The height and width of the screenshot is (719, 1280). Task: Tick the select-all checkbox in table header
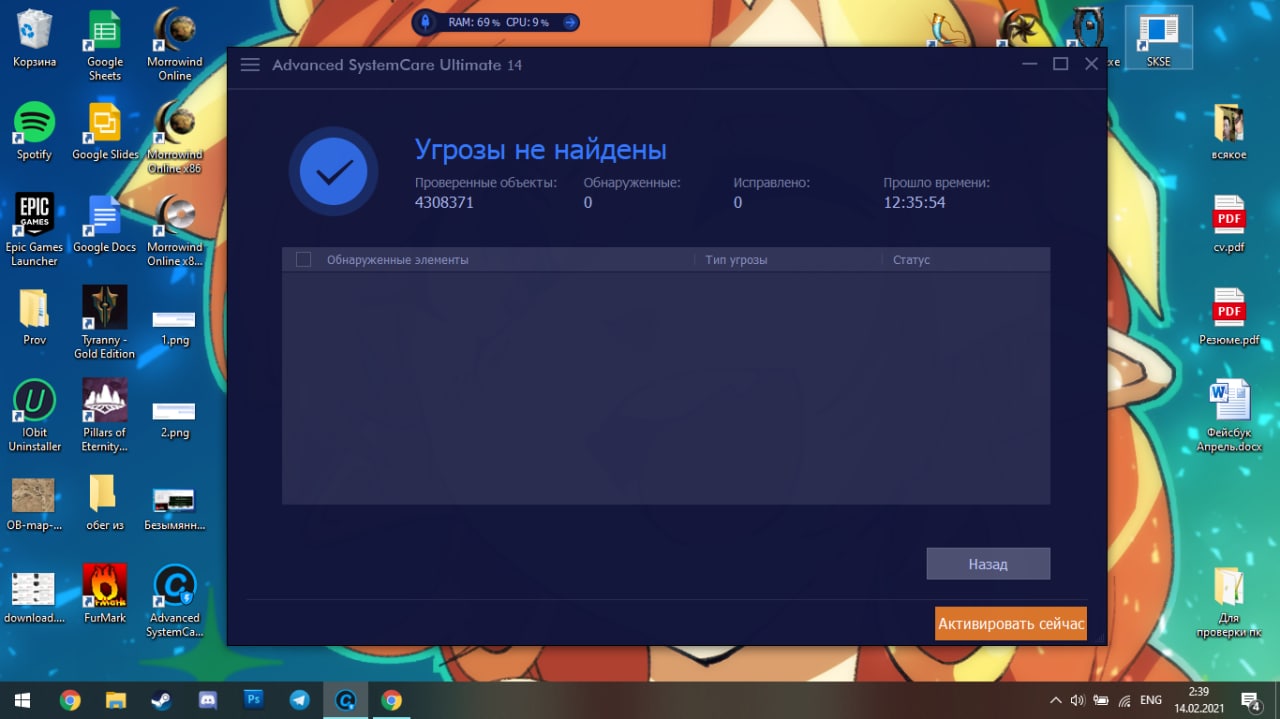point(304,260)
